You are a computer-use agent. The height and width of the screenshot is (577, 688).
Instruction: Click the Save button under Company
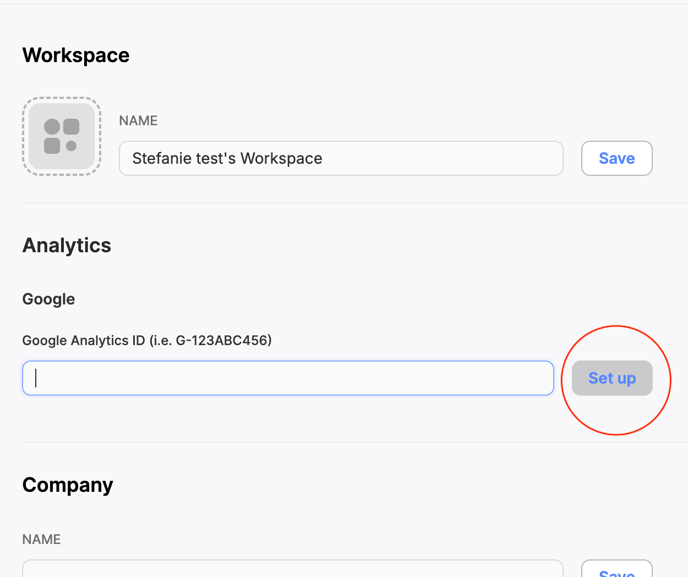coord(616,570)
